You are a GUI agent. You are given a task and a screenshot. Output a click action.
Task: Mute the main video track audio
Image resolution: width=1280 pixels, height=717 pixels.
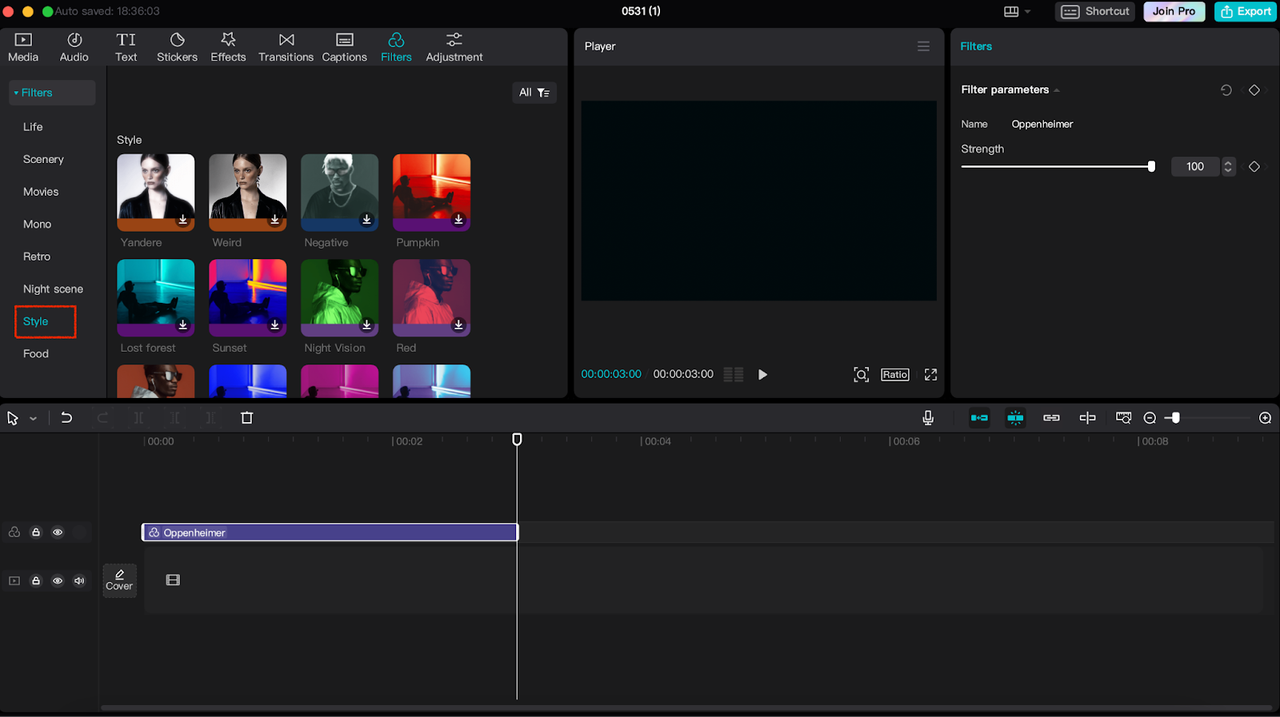(79, 581)
